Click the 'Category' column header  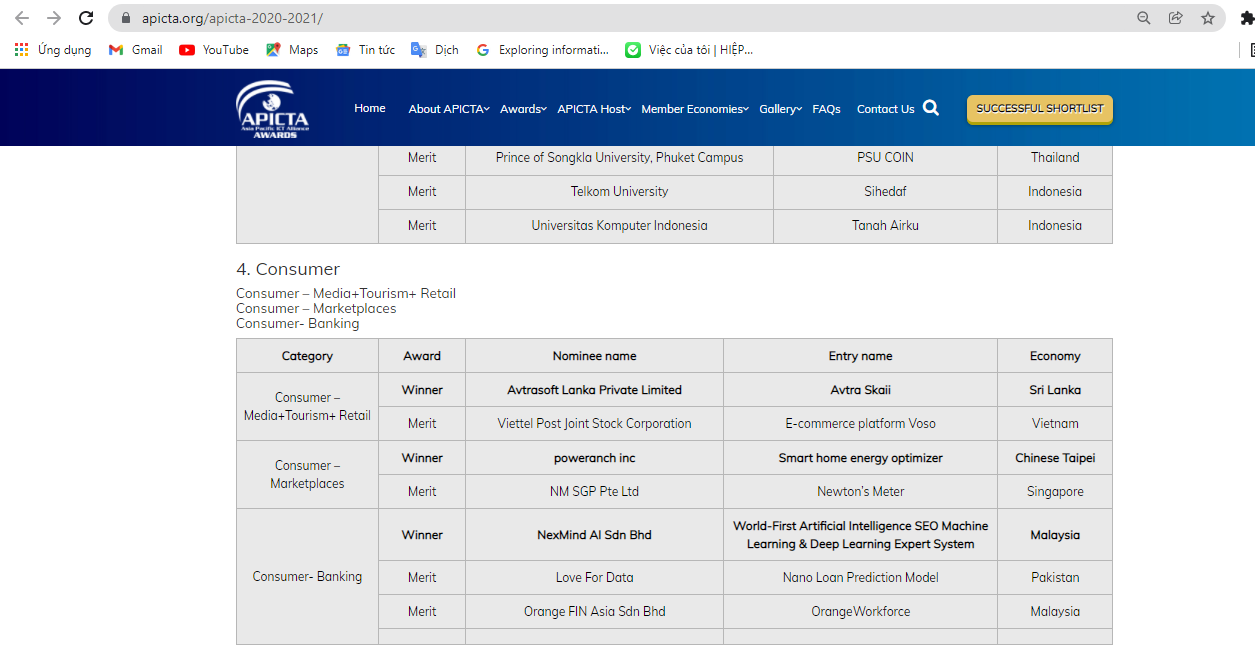[x=307, y=356]
